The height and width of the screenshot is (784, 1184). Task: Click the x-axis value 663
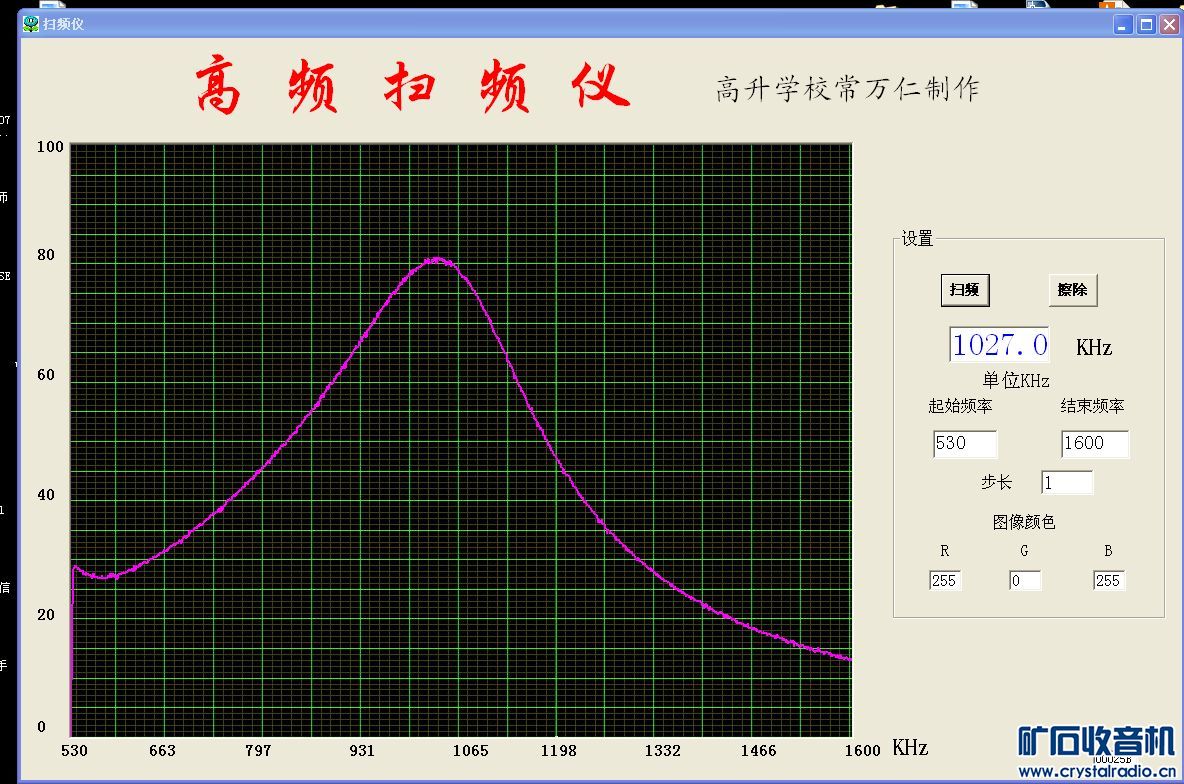[162, 751]
